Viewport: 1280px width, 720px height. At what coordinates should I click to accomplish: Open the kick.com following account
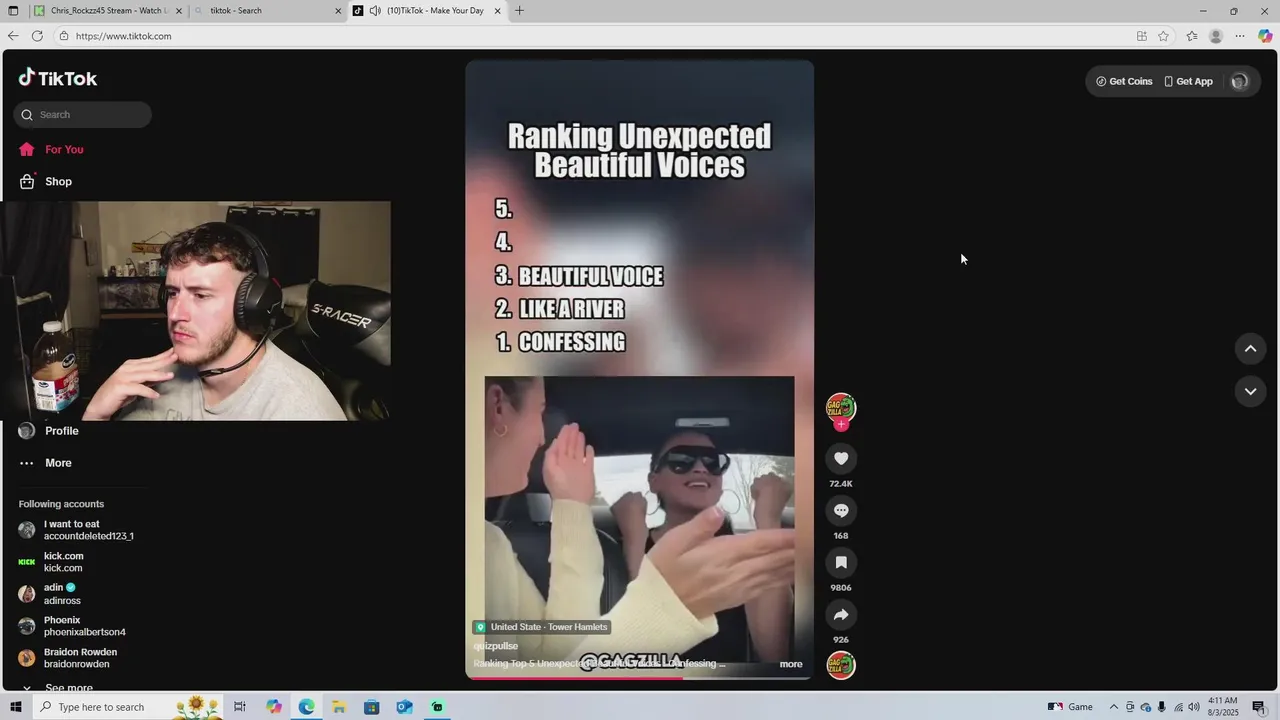51,562
